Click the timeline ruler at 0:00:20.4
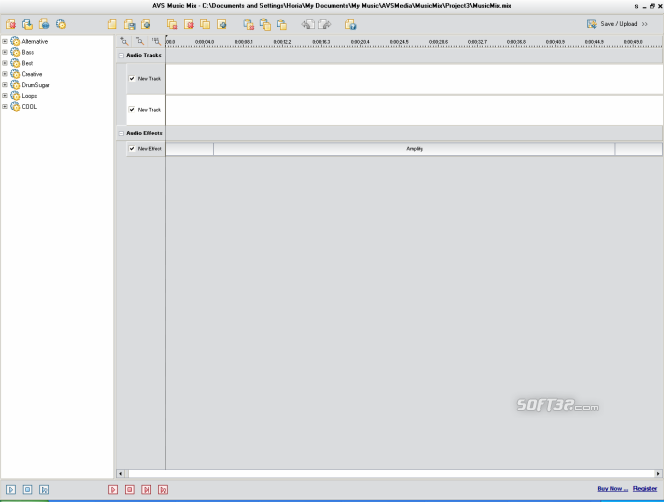Screen dimensions: 664x502 click(x=360, y=42)
